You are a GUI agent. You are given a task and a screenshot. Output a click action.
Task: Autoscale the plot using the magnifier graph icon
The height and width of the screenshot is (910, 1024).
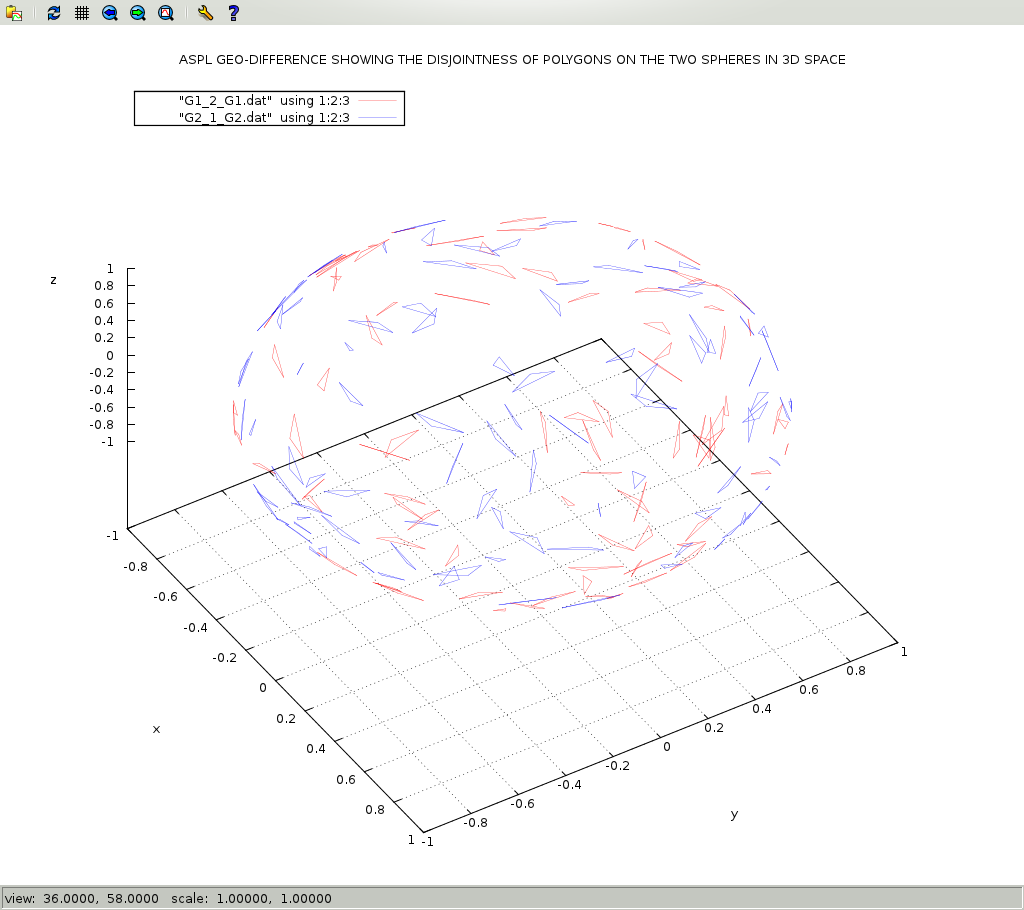(166, 13)
